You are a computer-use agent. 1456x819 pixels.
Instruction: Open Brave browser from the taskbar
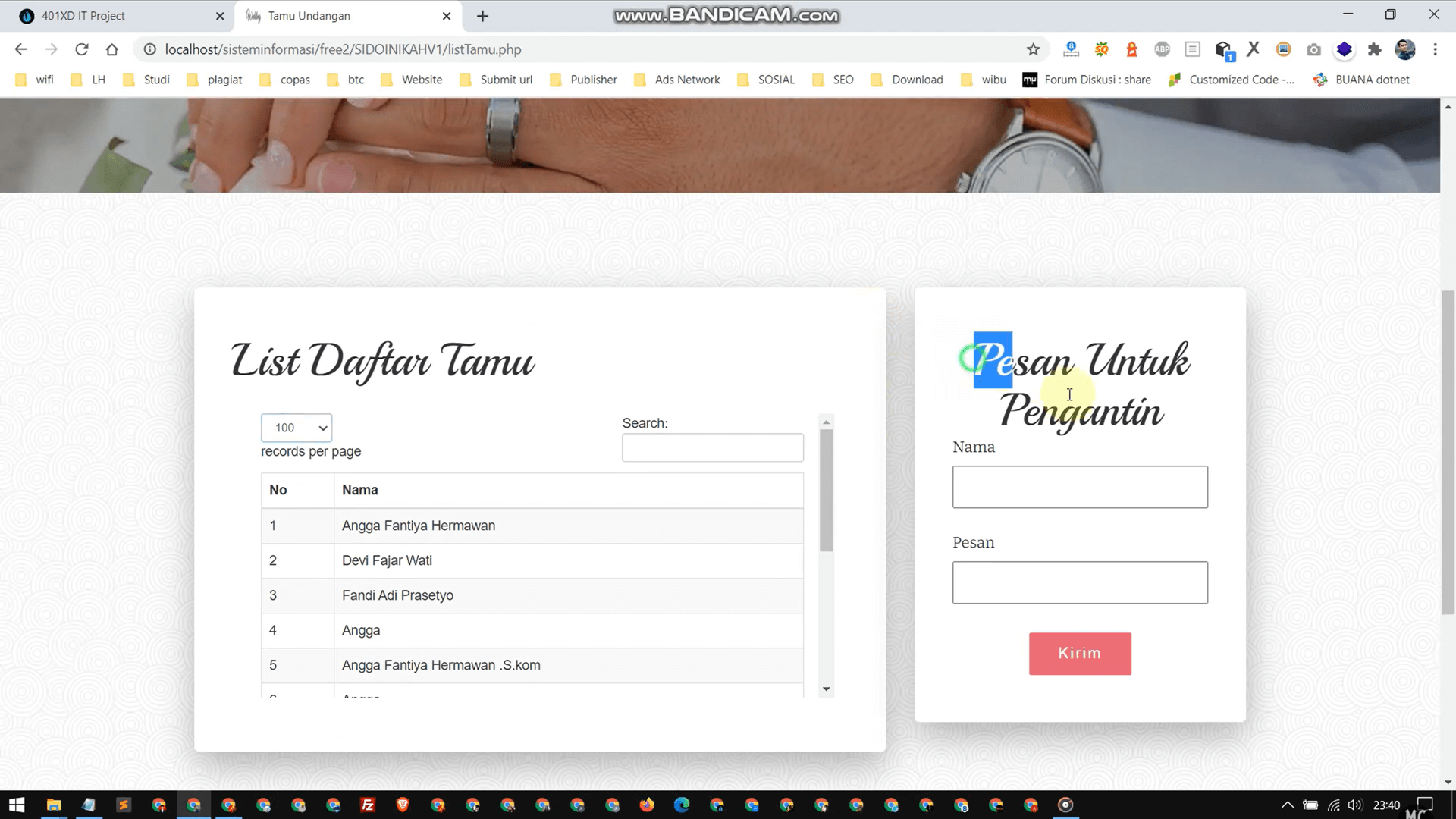(403, 805)
